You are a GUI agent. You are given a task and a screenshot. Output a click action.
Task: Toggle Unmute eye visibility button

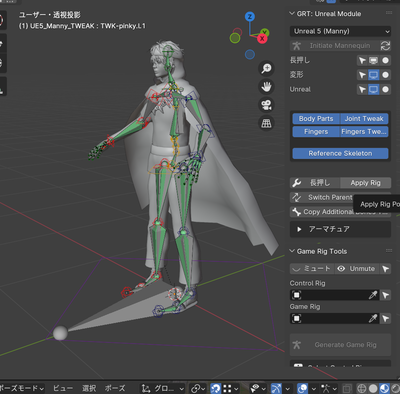pos(356,269)
